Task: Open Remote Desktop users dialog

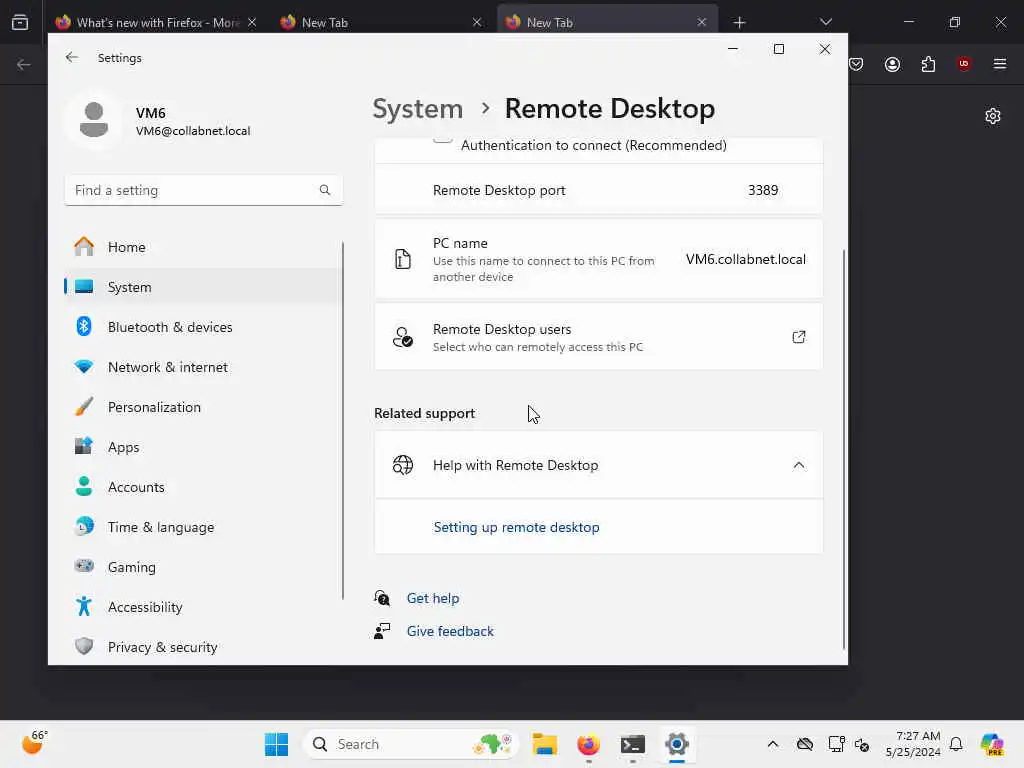Action: [x=598, y=337]
